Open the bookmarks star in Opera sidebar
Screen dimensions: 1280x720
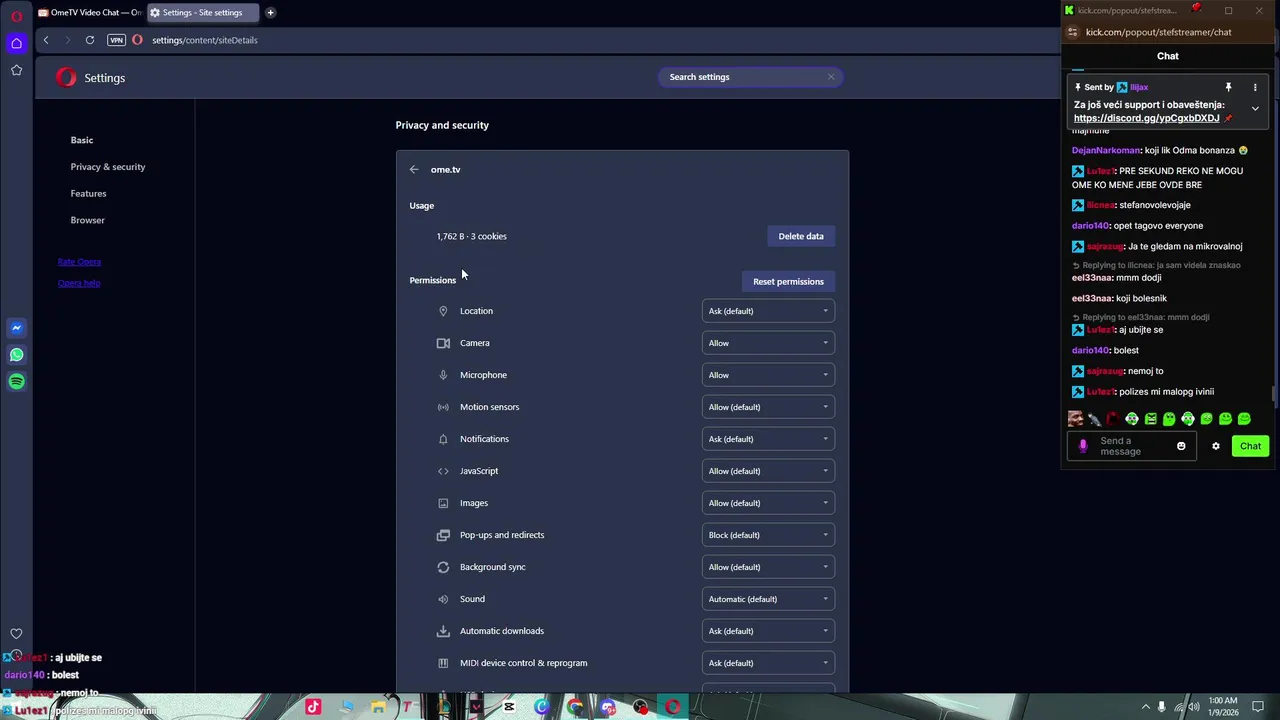point(16,70)
